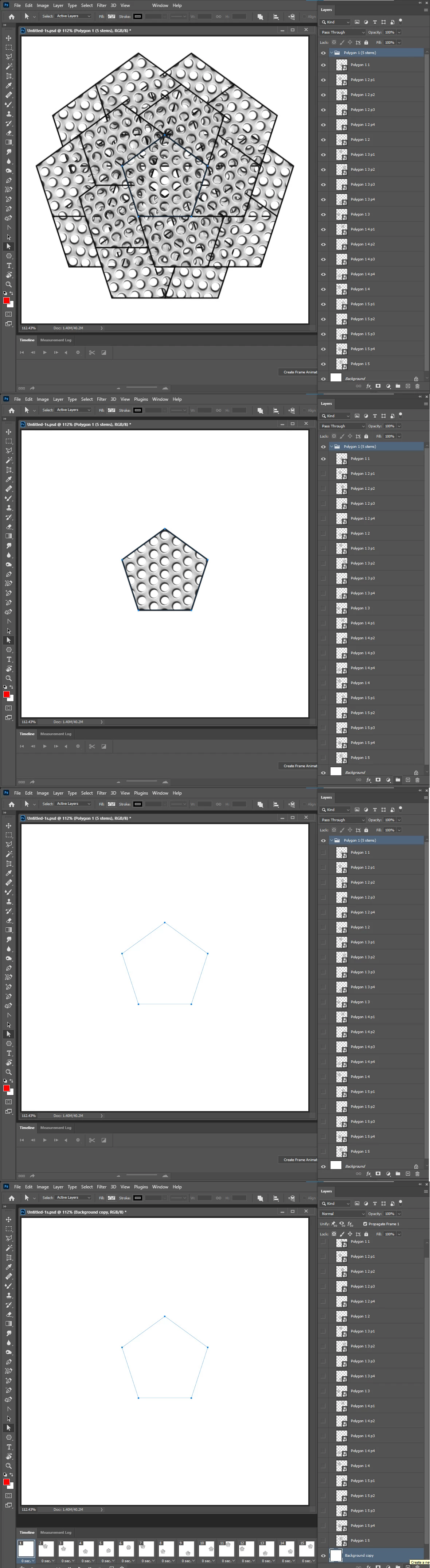This screenshot has height=1568, width=430.
Task: Select the Eraser tool in the second window
Action: point(8,527)
